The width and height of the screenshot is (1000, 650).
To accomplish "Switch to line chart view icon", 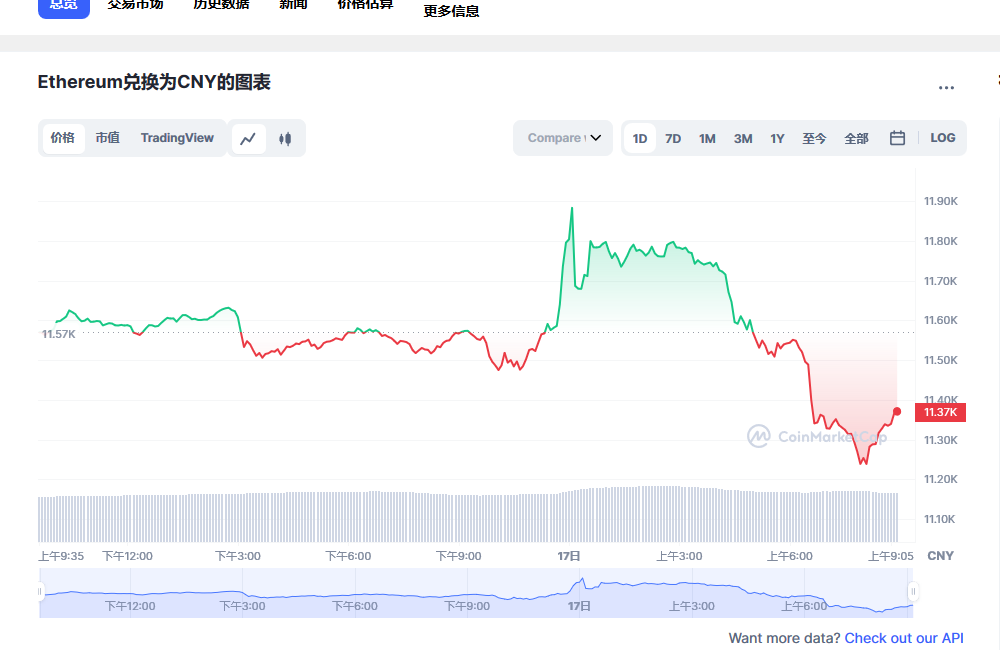I will 248,138.
